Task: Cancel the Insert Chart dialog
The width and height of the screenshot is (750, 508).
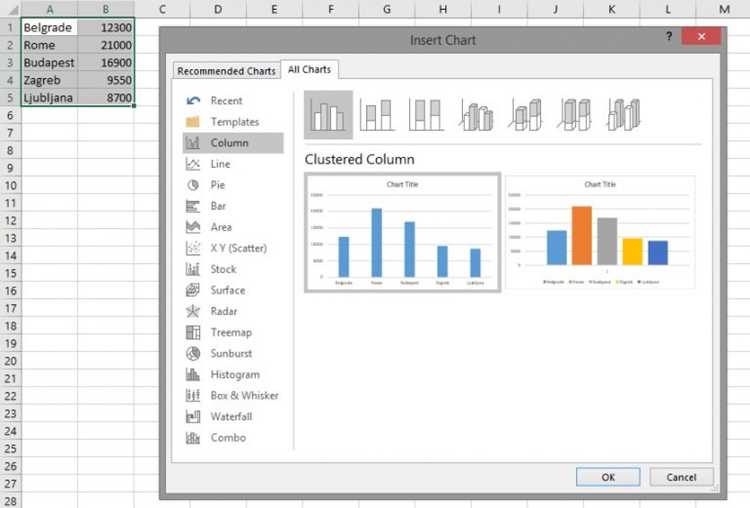Action: coord(681,477)
